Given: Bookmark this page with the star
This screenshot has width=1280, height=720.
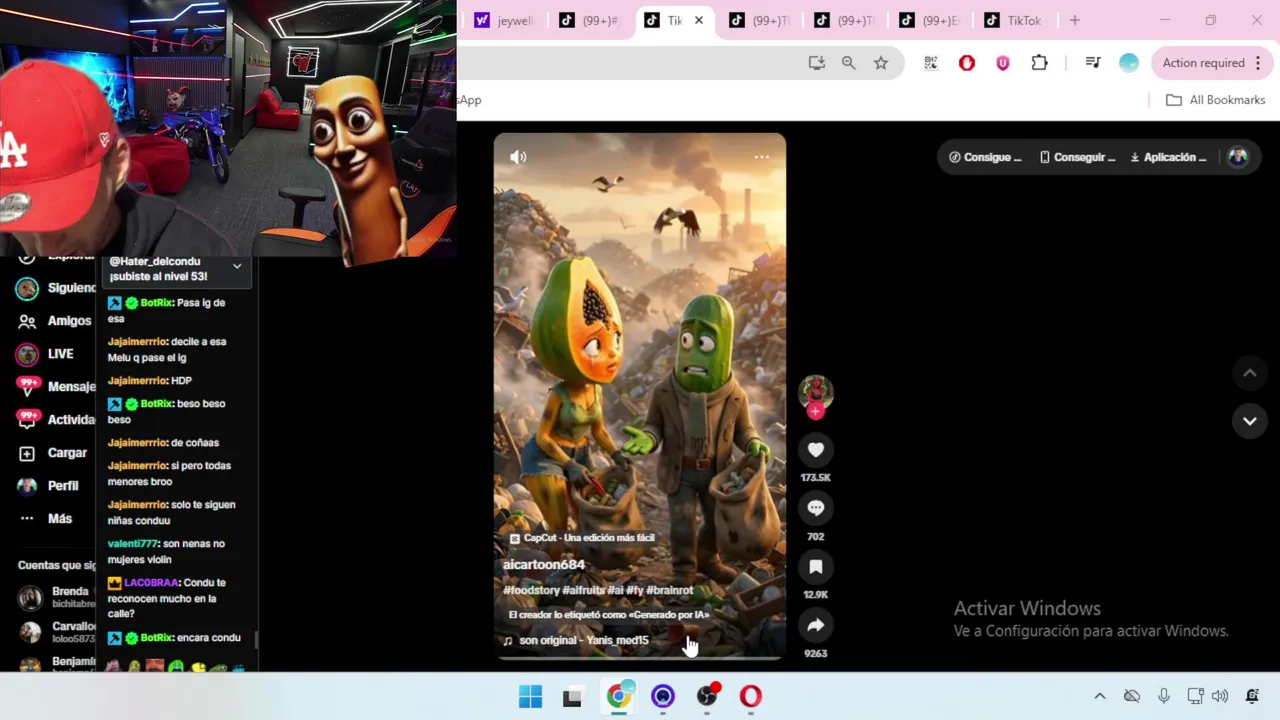Looking at the screenshot, I should coord(881,63).
